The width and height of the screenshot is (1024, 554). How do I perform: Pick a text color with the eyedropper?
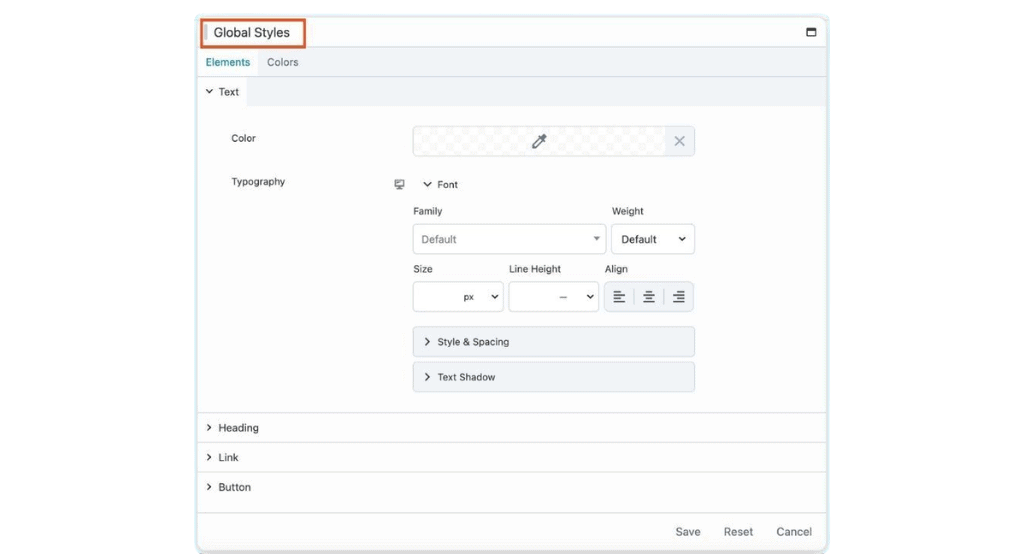(x=539, y=141)
